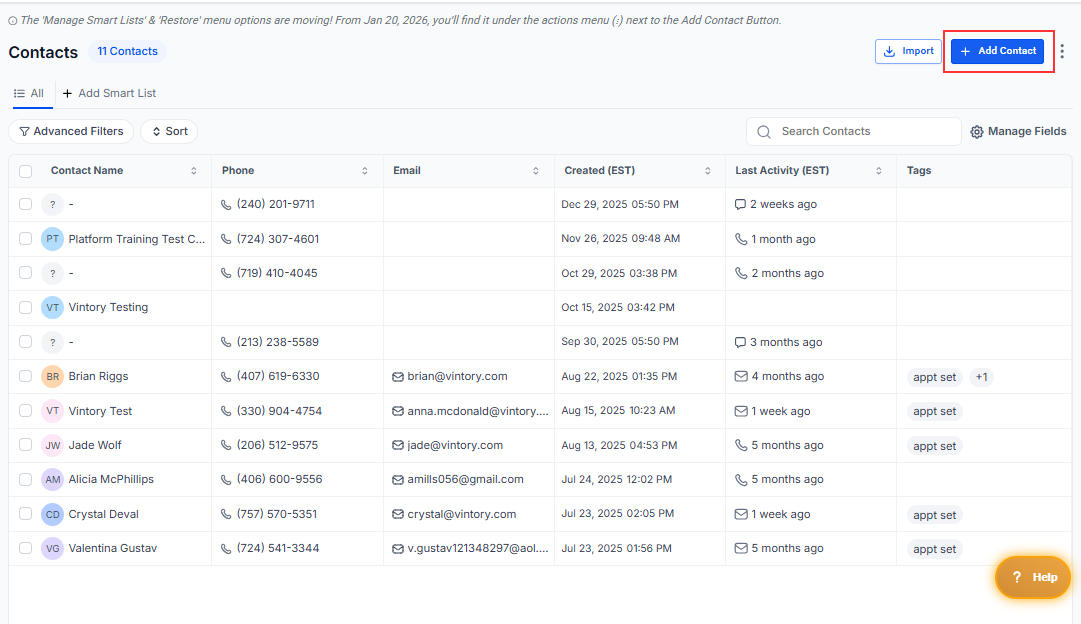Click the Add Smart List tab
The image size is (1081, 624).
point(109,93)
